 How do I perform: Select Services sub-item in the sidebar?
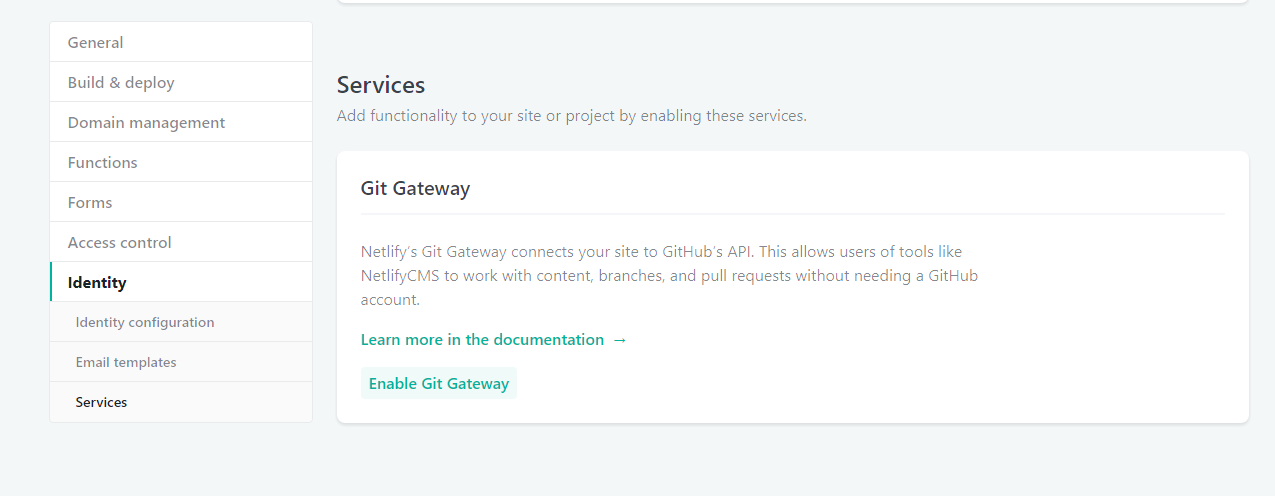101,403
